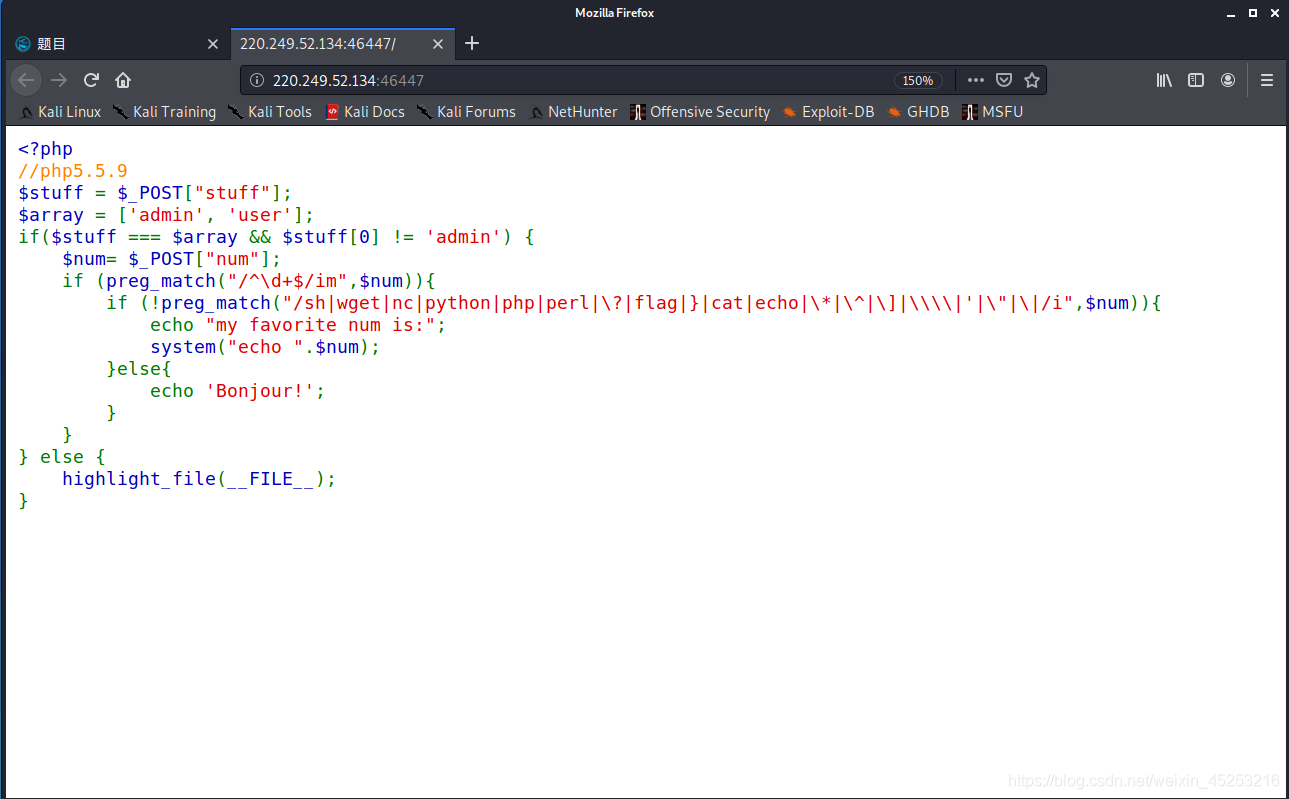This screenshot has height=799, width=1289.
Task: Open a new tab with plus
Action: click(472, 43)
